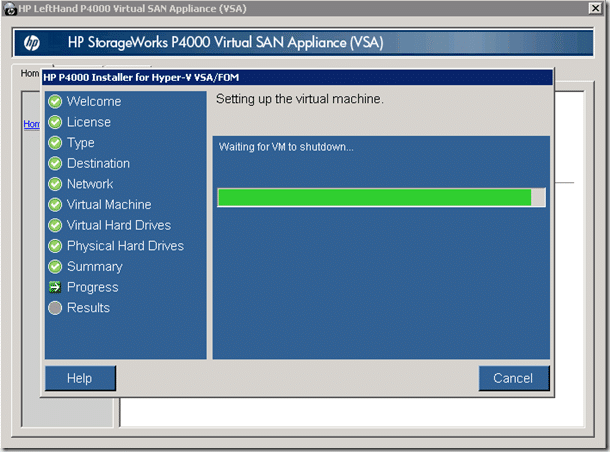The height and width of the screenshot is (452, 610).
Task: Click the green check icon beside Summary
Action: 55,266
